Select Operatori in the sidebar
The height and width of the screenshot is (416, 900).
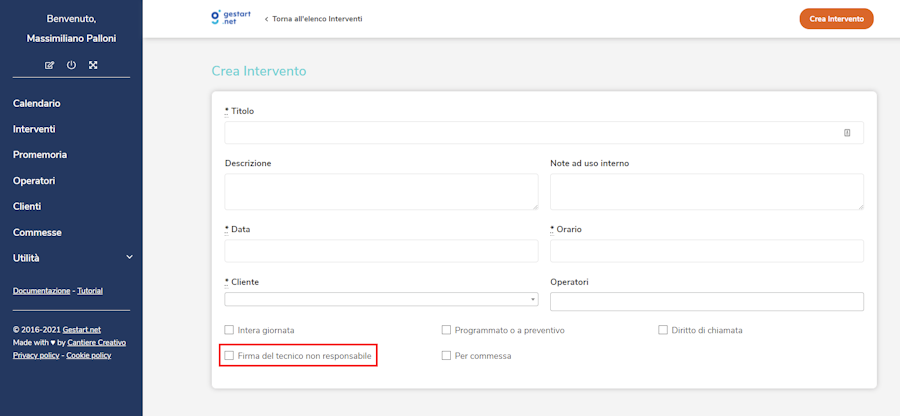tap(34, 181)
